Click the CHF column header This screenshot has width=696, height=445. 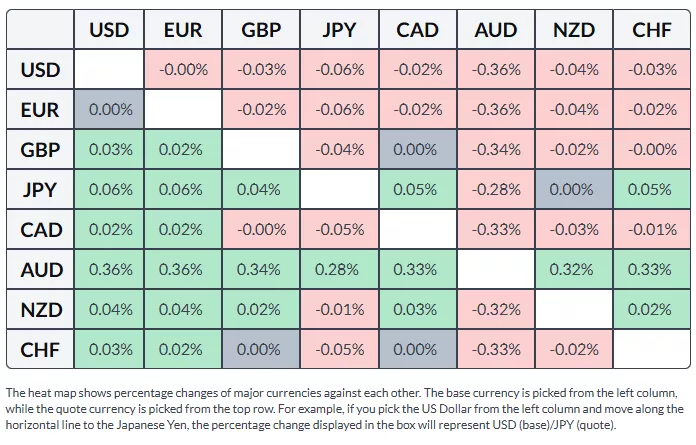[652, 30]
